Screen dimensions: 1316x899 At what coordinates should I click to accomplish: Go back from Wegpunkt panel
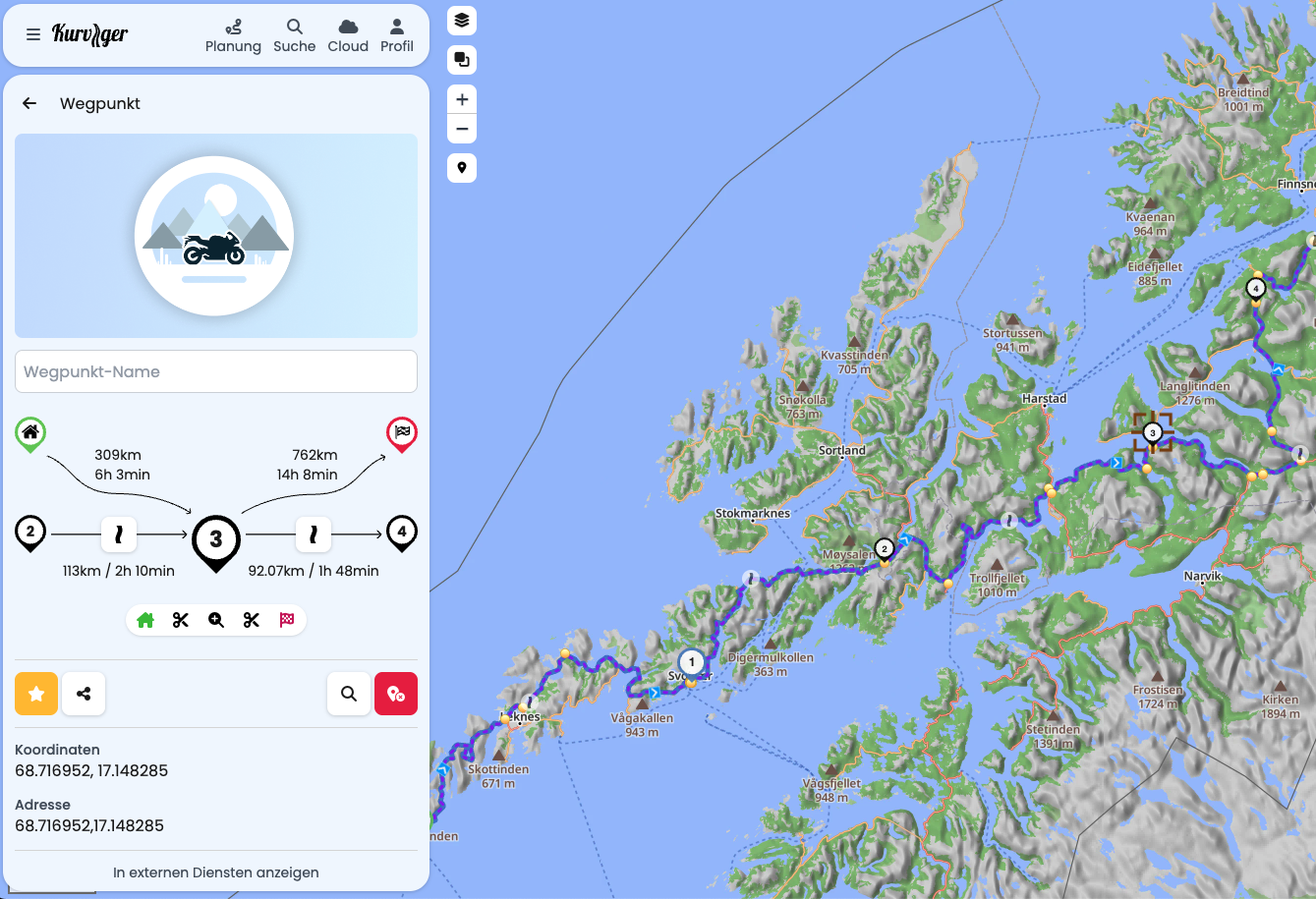click(29, 103)
